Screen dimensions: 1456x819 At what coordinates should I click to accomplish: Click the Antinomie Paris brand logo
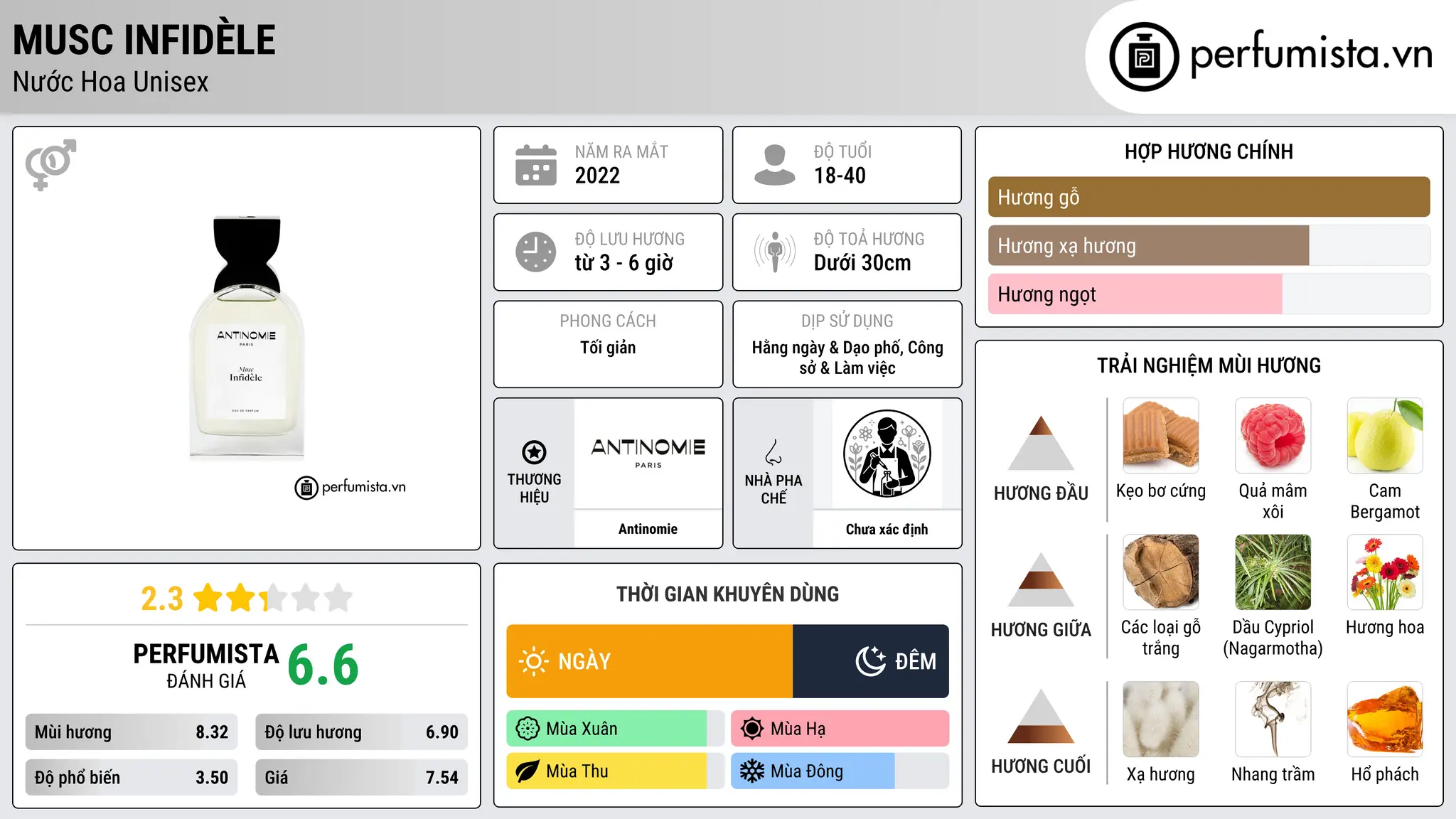pos(648,453)
